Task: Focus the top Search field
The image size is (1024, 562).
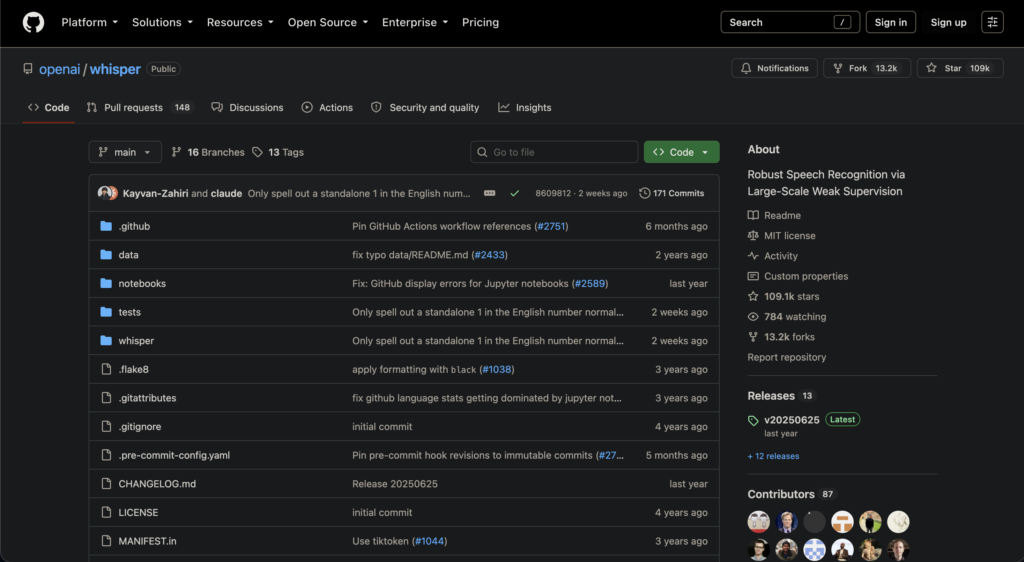Action: (x=790, y=22)
